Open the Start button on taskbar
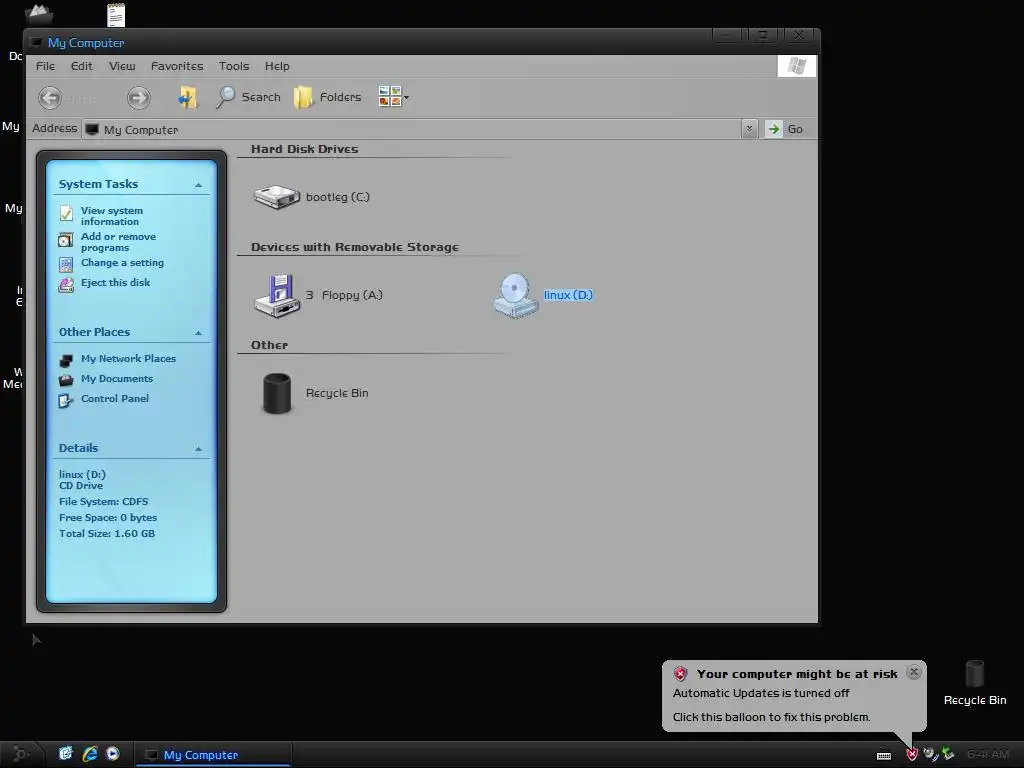This screenshot has width=1024, height=768. pos(21,754)
